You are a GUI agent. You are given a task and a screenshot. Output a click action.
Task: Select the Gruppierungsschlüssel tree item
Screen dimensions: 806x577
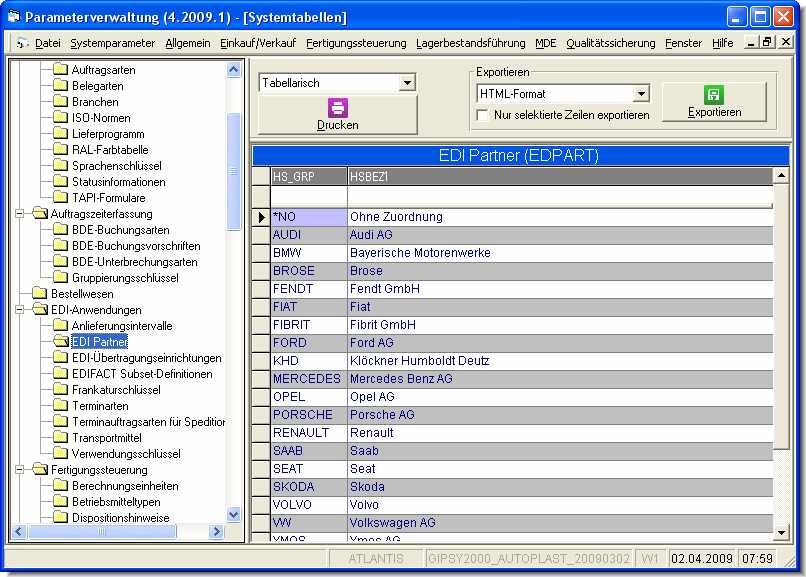click(125, 277)
